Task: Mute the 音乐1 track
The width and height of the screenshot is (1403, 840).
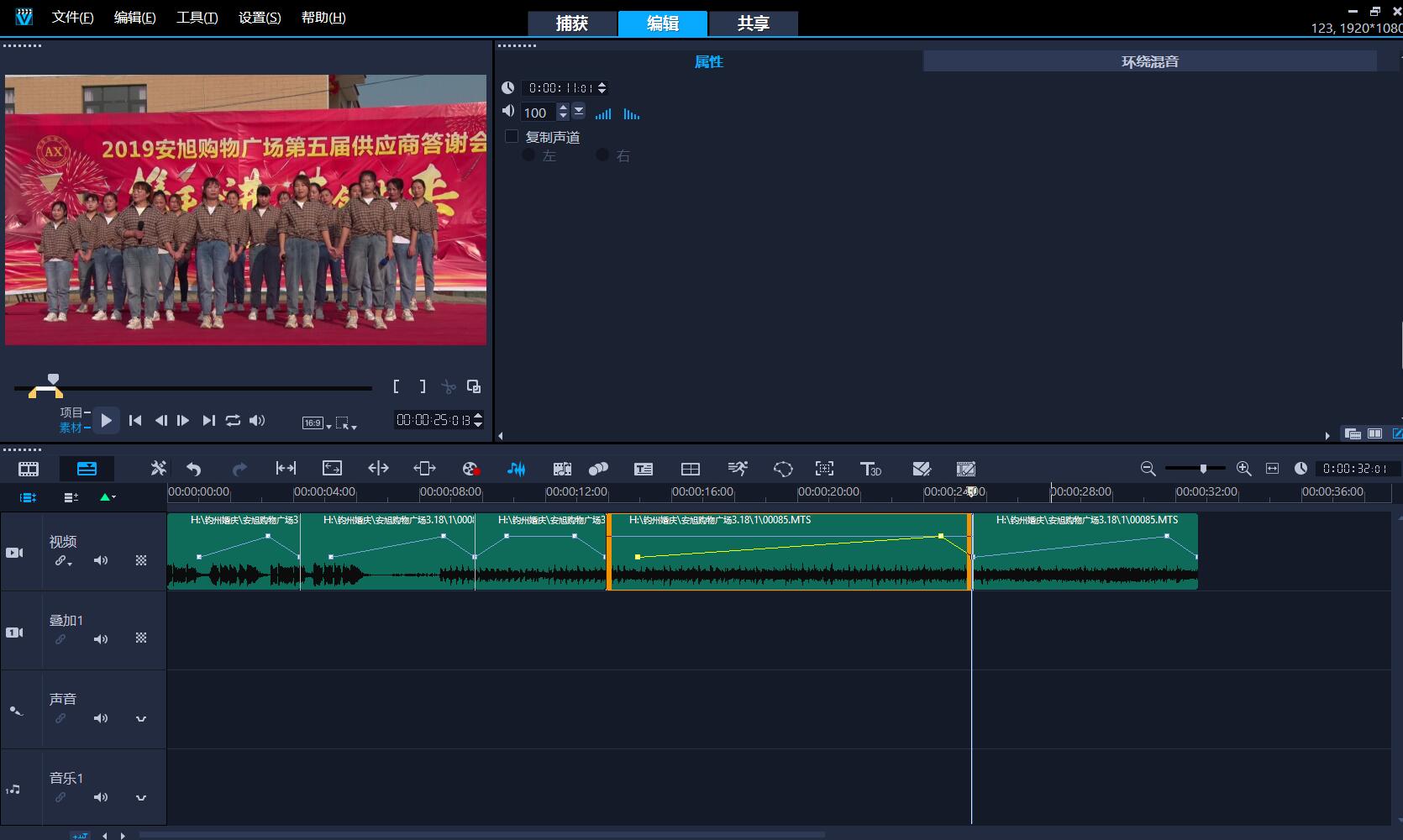Action: click(x=101, y=797)
